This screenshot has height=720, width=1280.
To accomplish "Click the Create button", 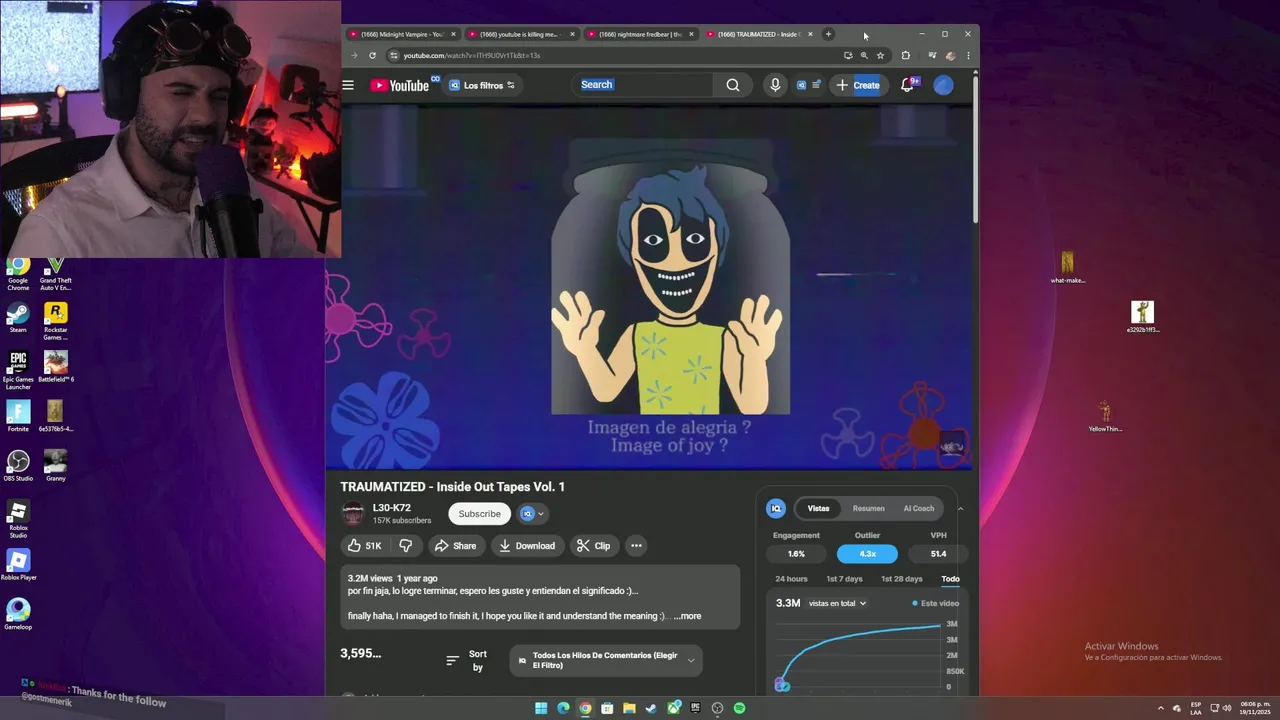I will (858, 85).
